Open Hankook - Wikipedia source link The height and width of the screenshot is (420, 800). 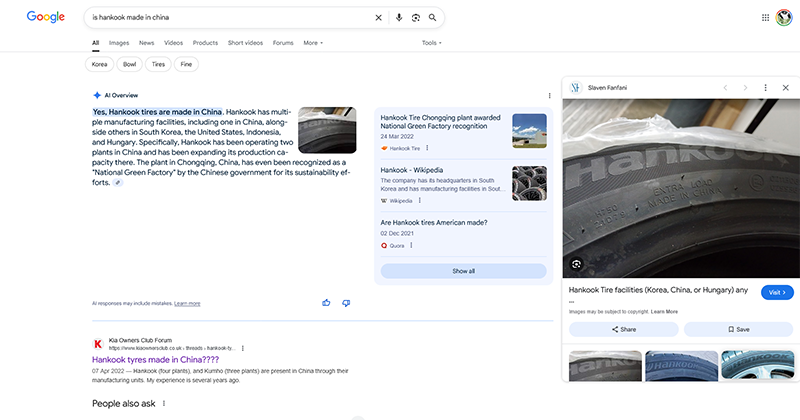tap(412, 170)
